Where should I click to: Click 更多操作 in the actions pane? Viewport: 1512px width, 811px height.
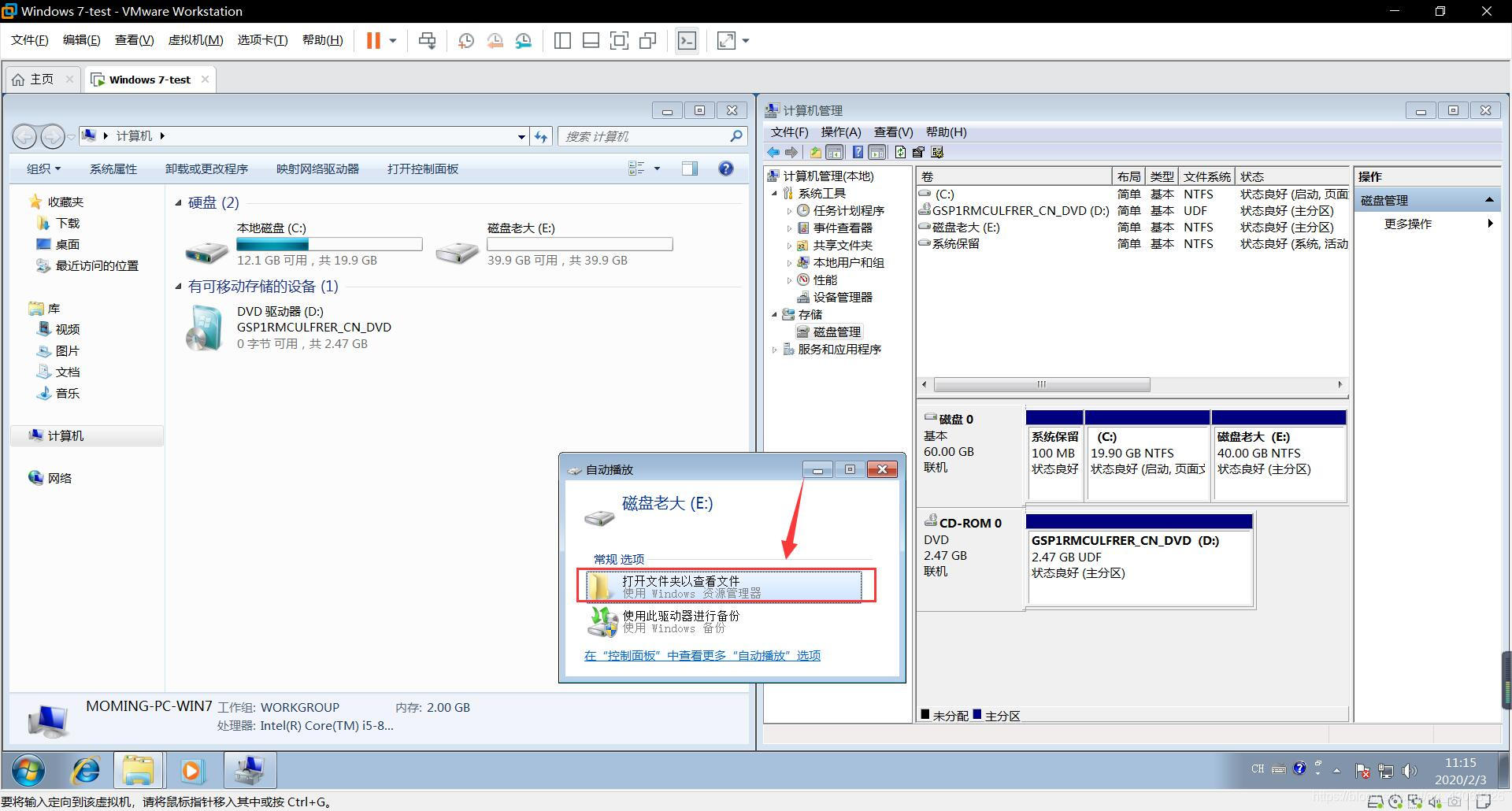1408,224
